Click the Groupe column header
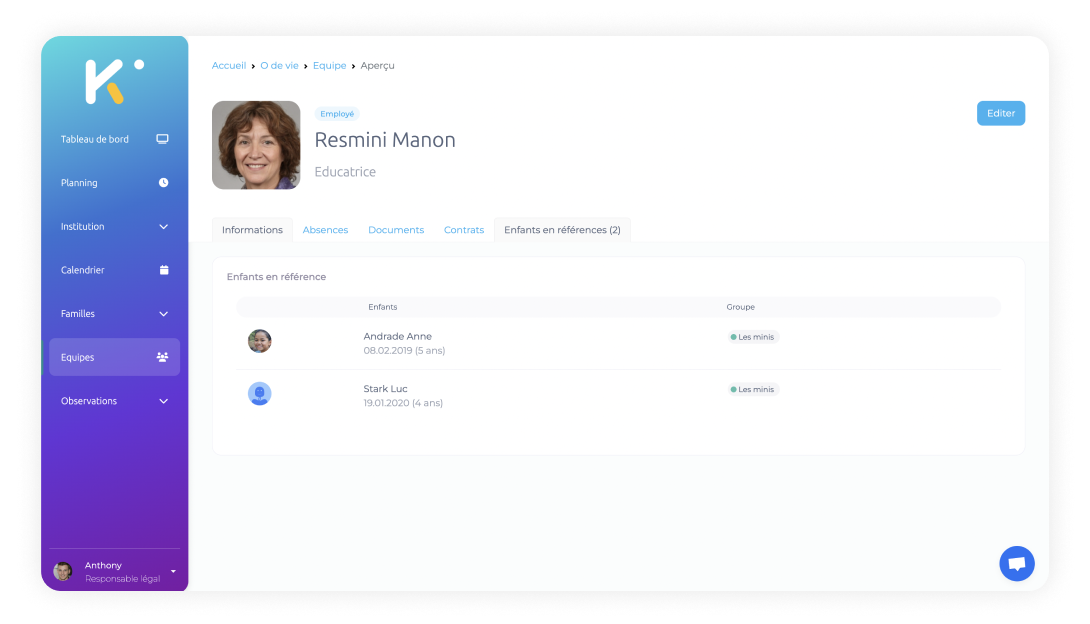Image resolution: width=1090 pixels, height=624 pixels. [x=740, y=307]
